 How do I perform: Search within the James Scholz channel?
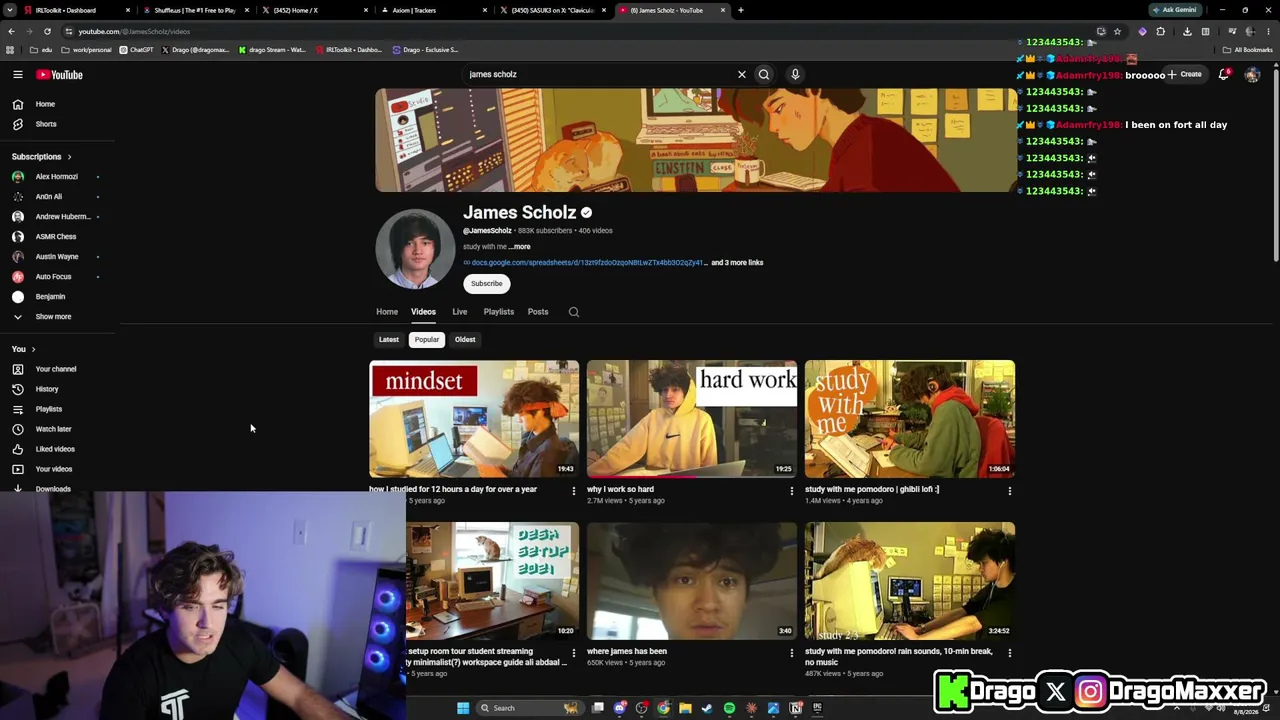[x=574, y=312]
